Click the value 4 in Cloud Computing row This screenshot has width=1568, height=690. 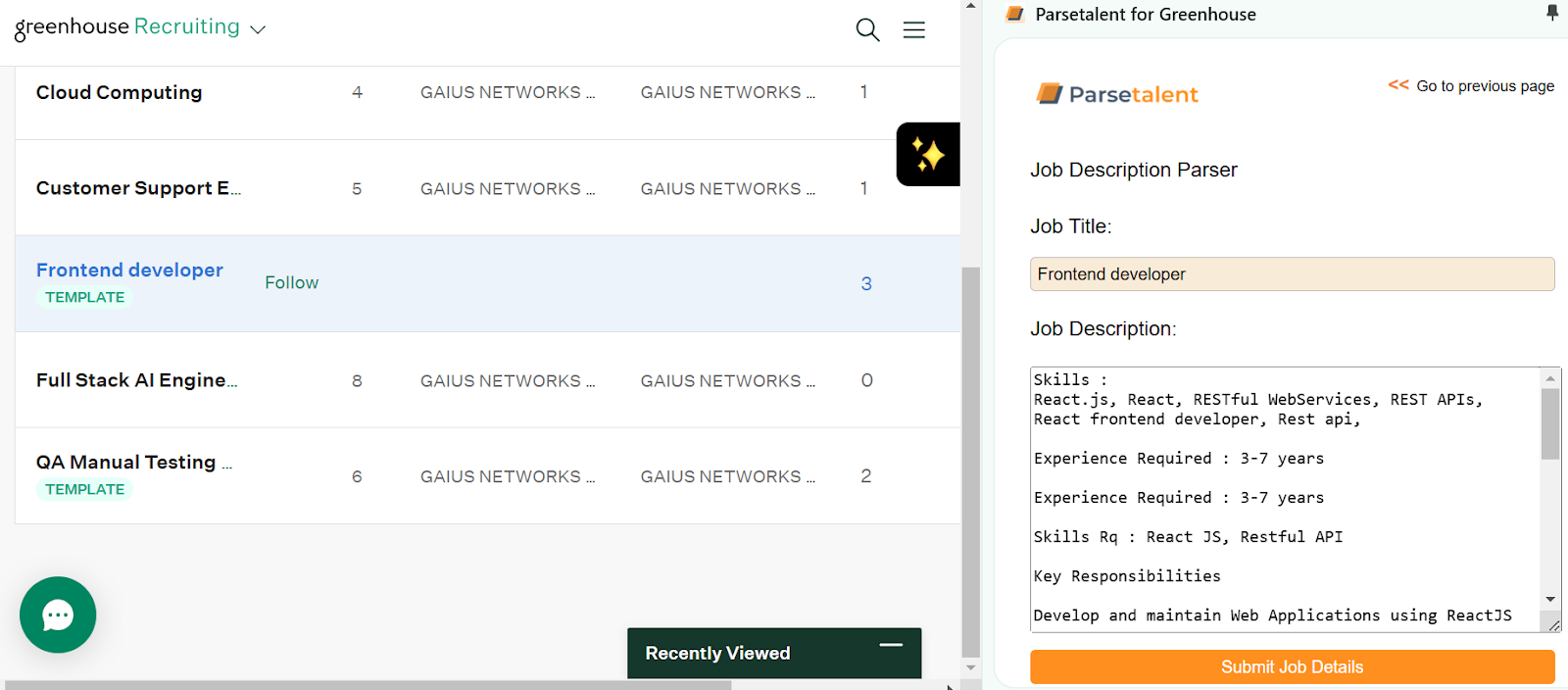(357, 92)
